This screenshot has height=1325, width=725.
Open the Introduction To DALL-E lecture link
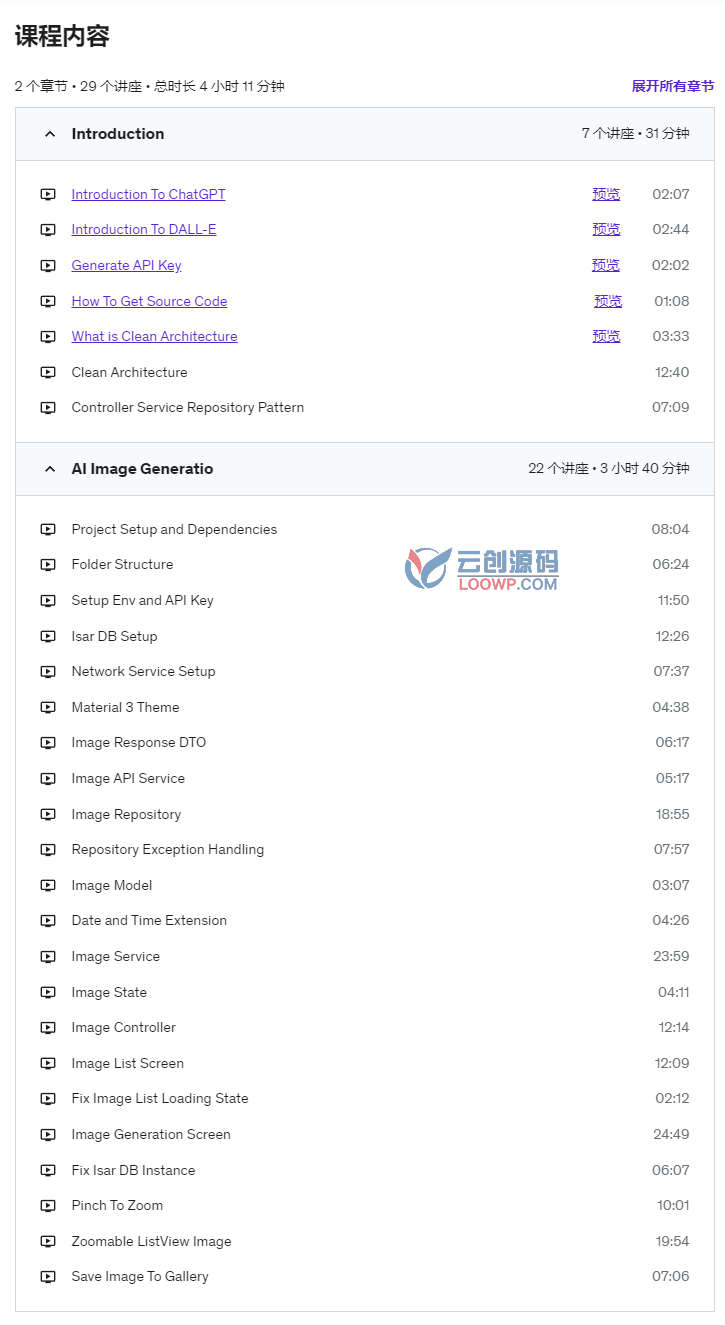point(144,229)
